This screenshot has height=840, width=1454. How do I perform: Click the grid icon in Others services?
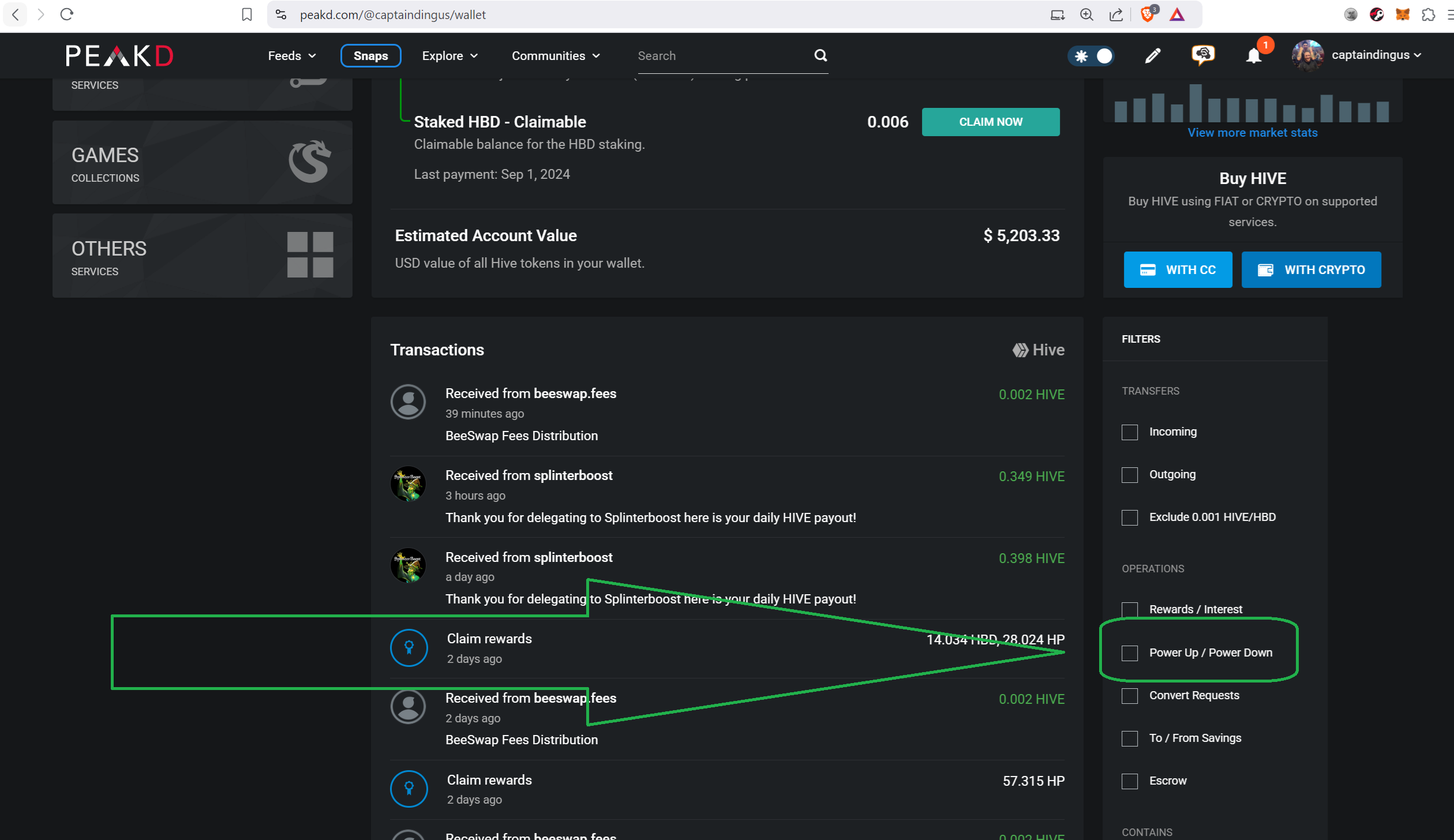tap(310, 255)
